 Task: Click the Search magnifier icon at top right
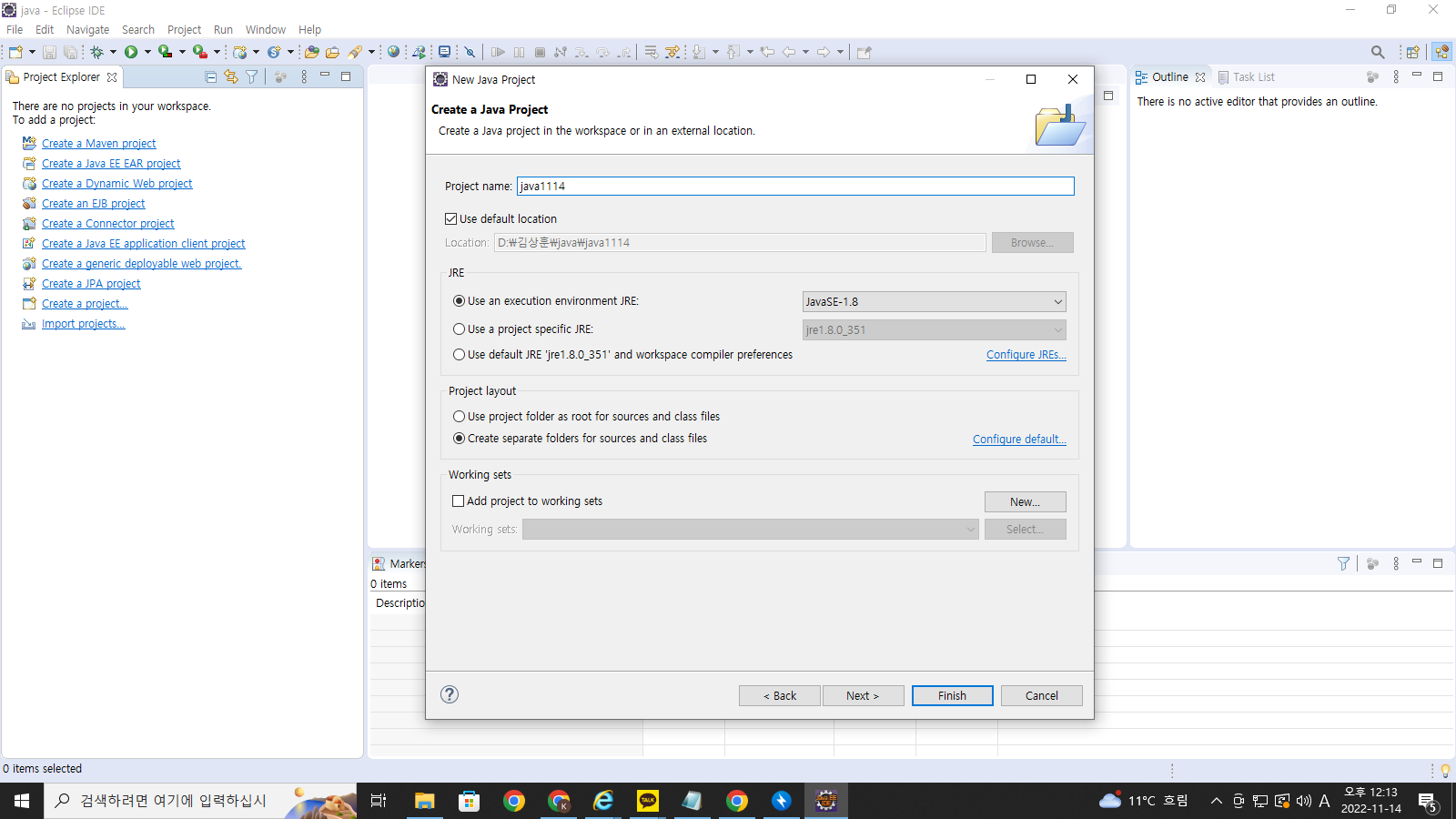(x=1378, y=52)
